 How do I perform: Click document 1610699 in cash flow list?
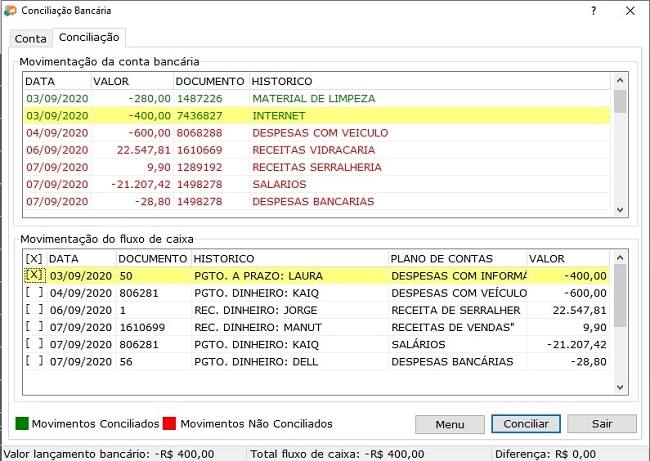pyautogui.click(x=142, y=328)
